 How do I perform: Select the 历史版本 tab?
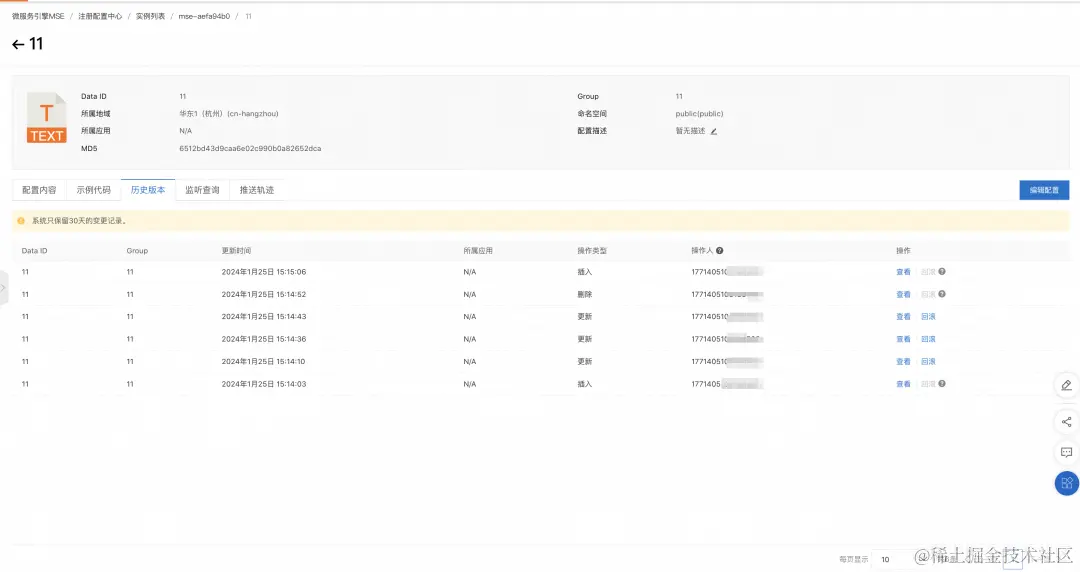click(148, 190)
